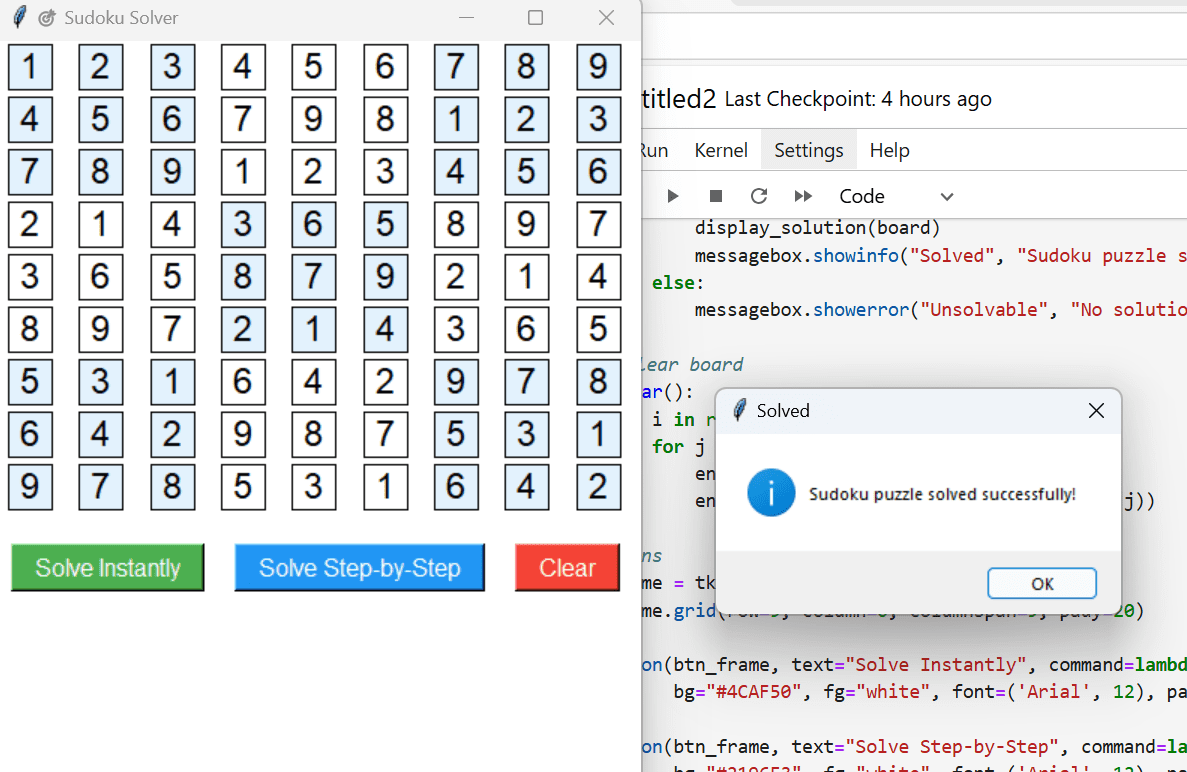Click the info icon in the Solved dialog

click(770, 491)
